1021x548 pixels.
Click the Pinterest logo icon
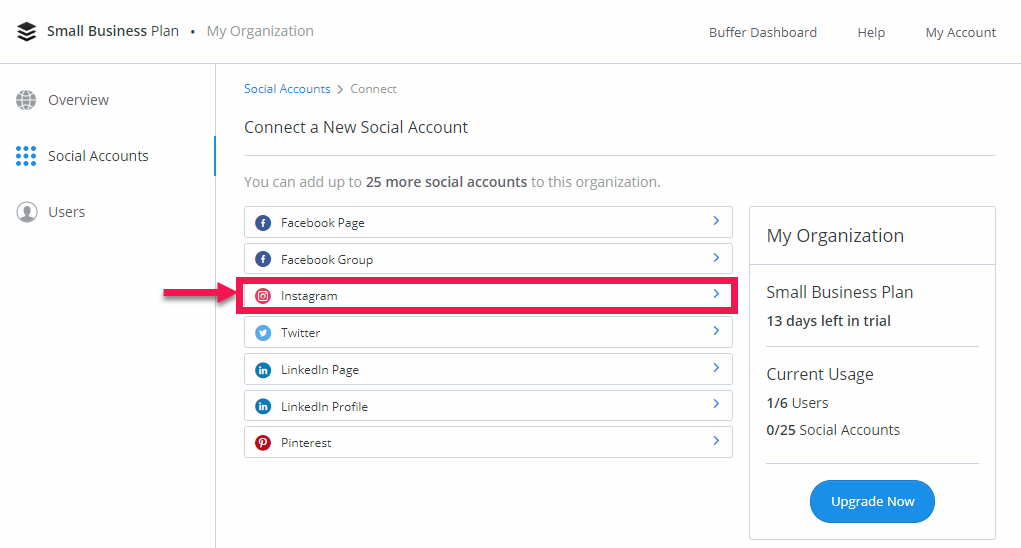263,443
